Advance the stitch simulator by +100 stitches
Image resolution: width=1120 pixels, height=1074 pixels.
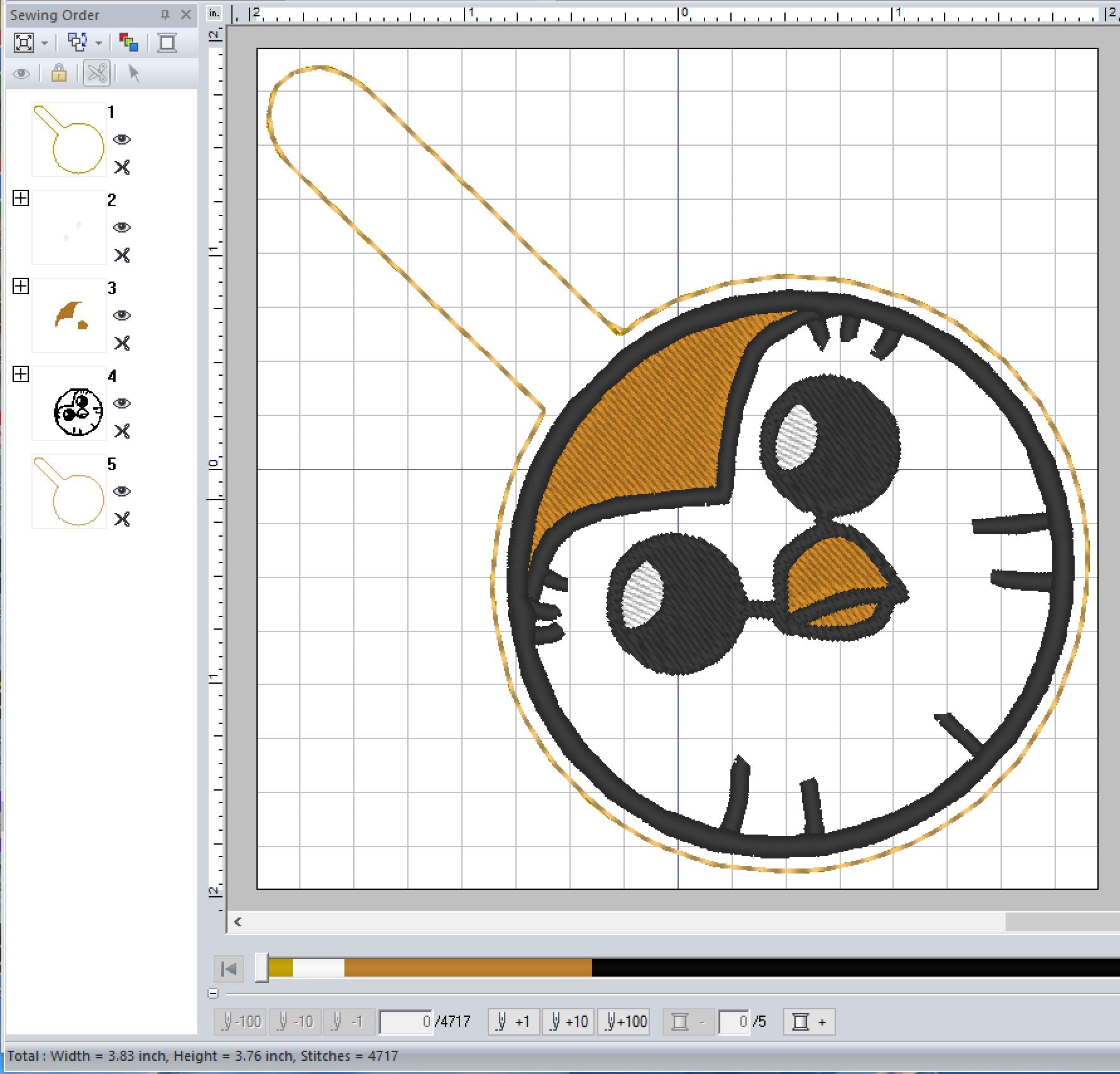click(x=622, y=1022)
